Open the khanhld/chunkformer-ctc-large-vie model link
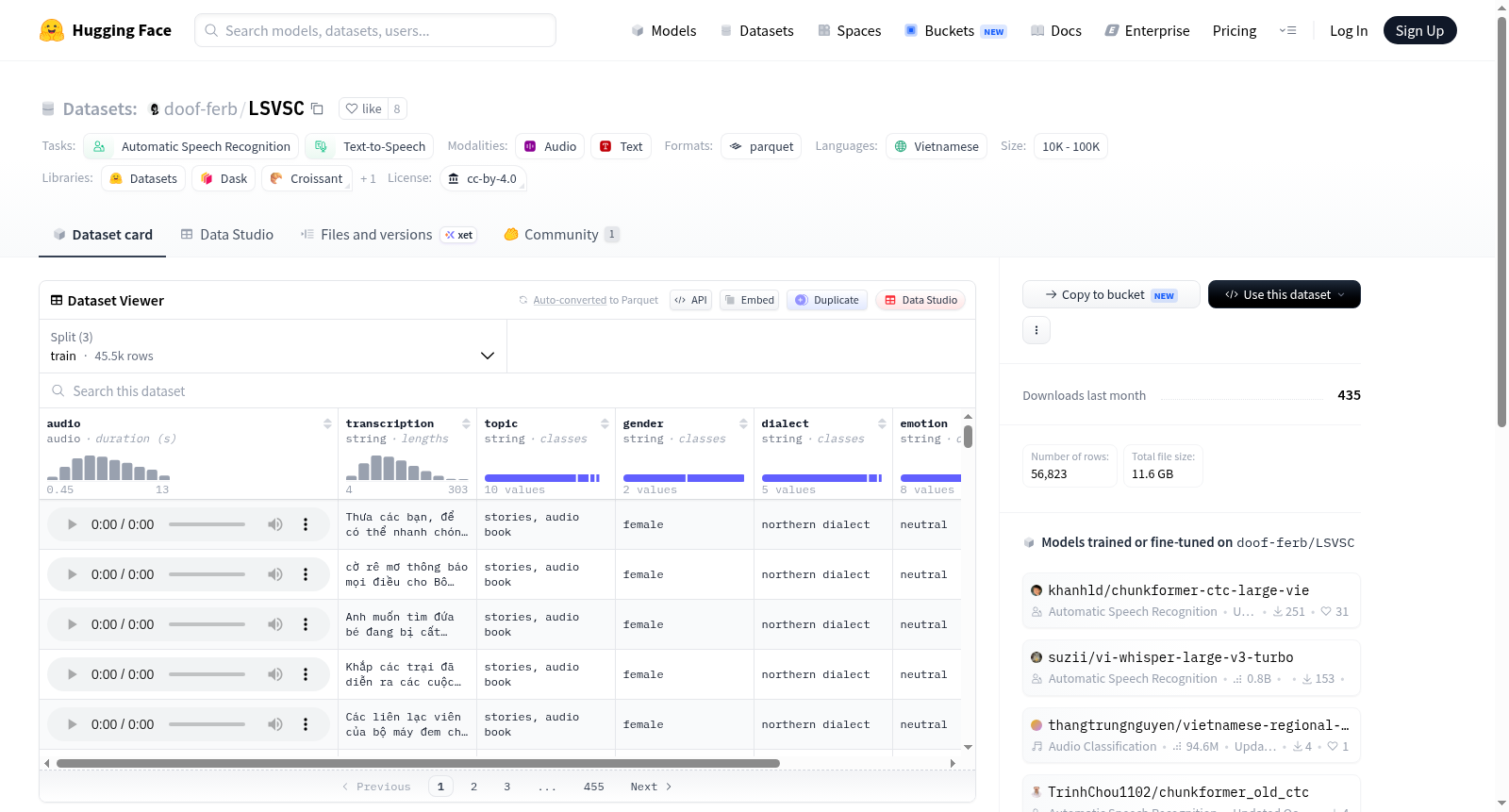This screenshot has height=812, width=1509. [1178, 590]
